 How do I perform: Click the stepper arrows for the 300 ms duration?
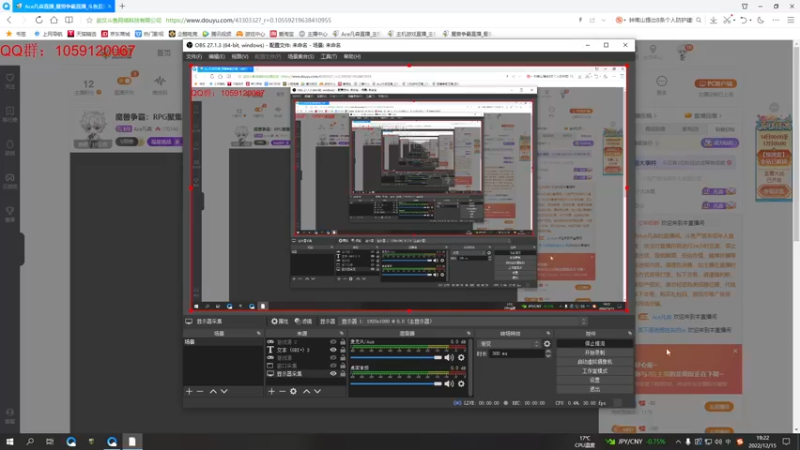pos(548,354)
